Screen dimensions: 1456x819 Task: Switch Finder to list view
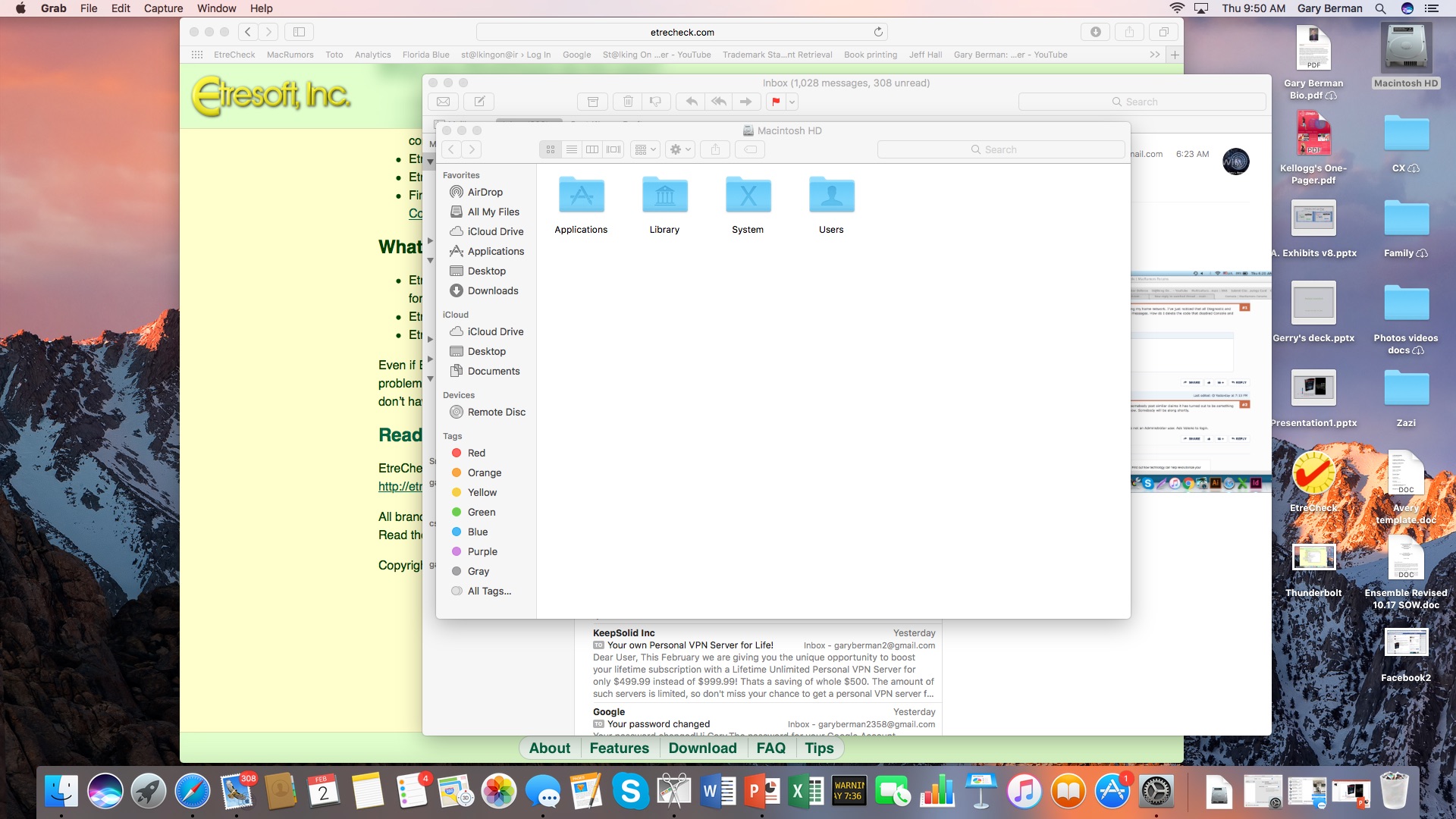tap(572, 149)
